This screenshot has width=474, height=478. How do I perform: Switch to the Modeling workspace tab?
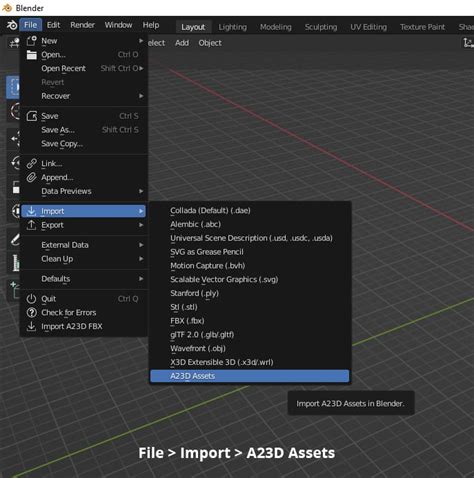coord(276,27)
